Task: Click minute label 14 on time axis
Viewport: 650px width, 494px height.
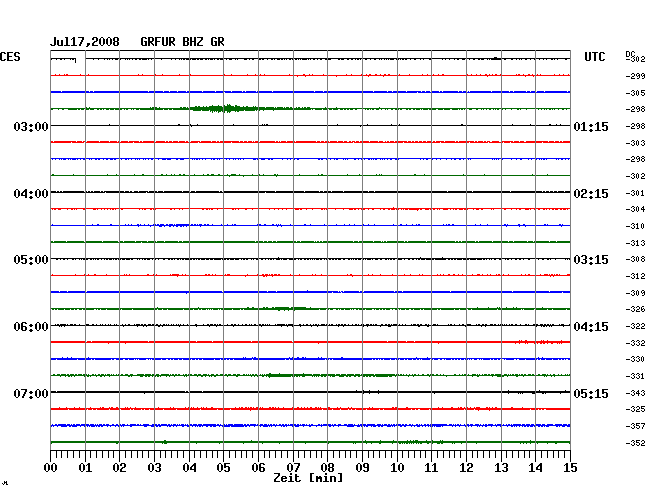Action: (535, 468)
